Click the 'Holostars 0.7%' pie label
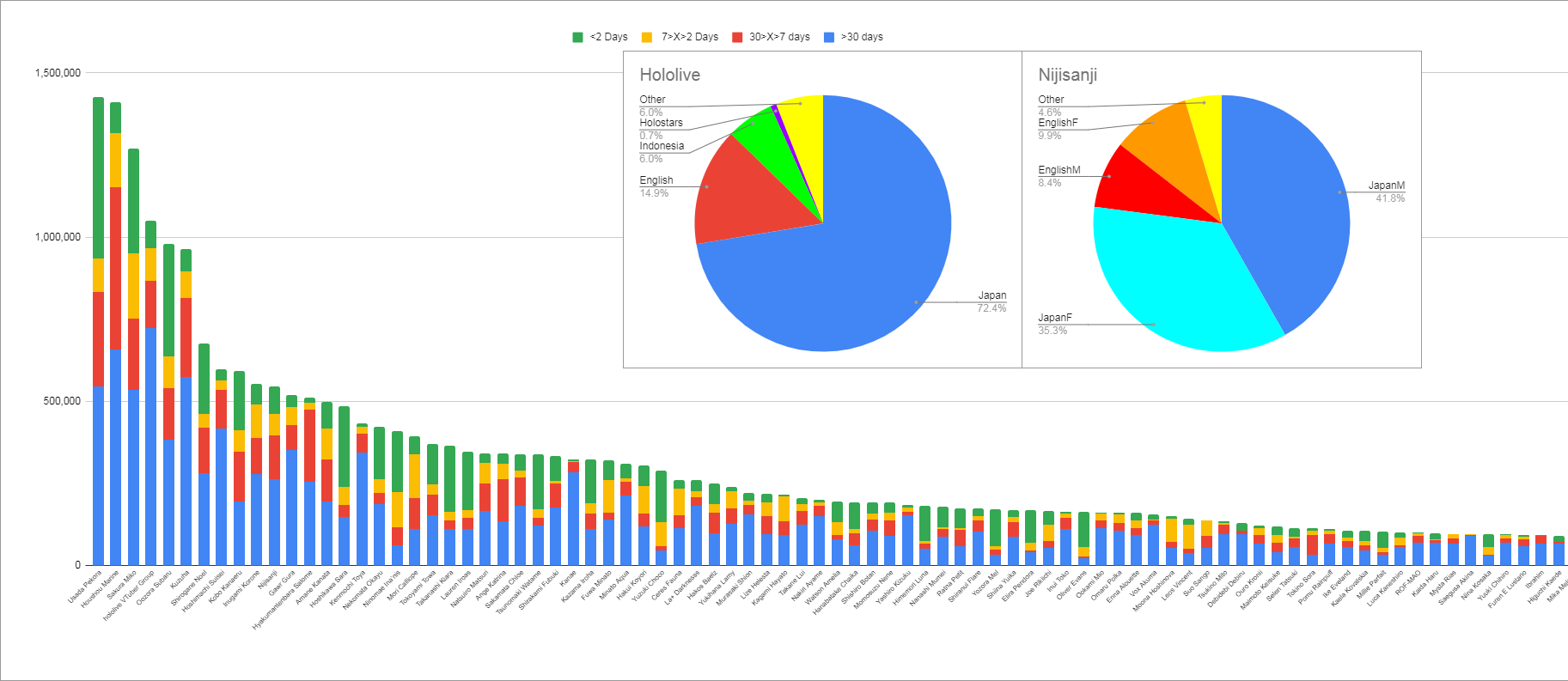This screenshot has width=1568, height=681. tap(661, 129)
